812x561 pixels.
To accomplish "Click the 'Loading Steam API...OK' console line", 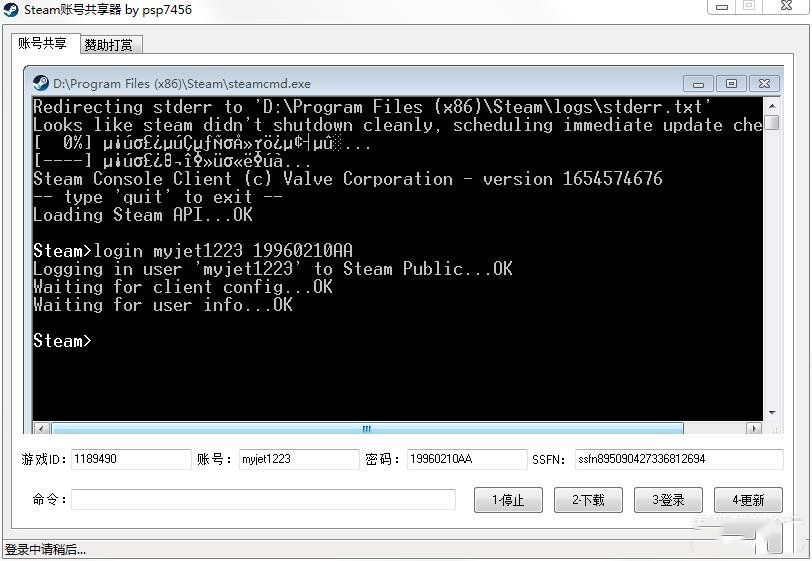I will 143,214.
